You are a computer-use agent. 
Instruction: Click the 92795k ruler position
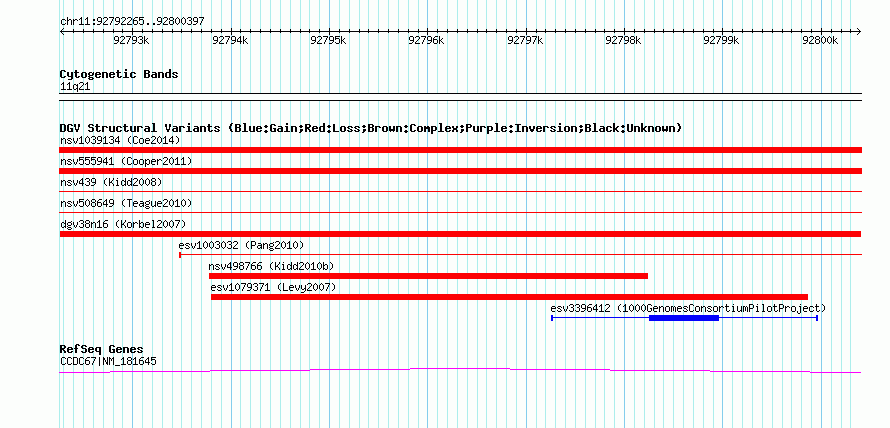pyautogui.click(x=328, y=40)
